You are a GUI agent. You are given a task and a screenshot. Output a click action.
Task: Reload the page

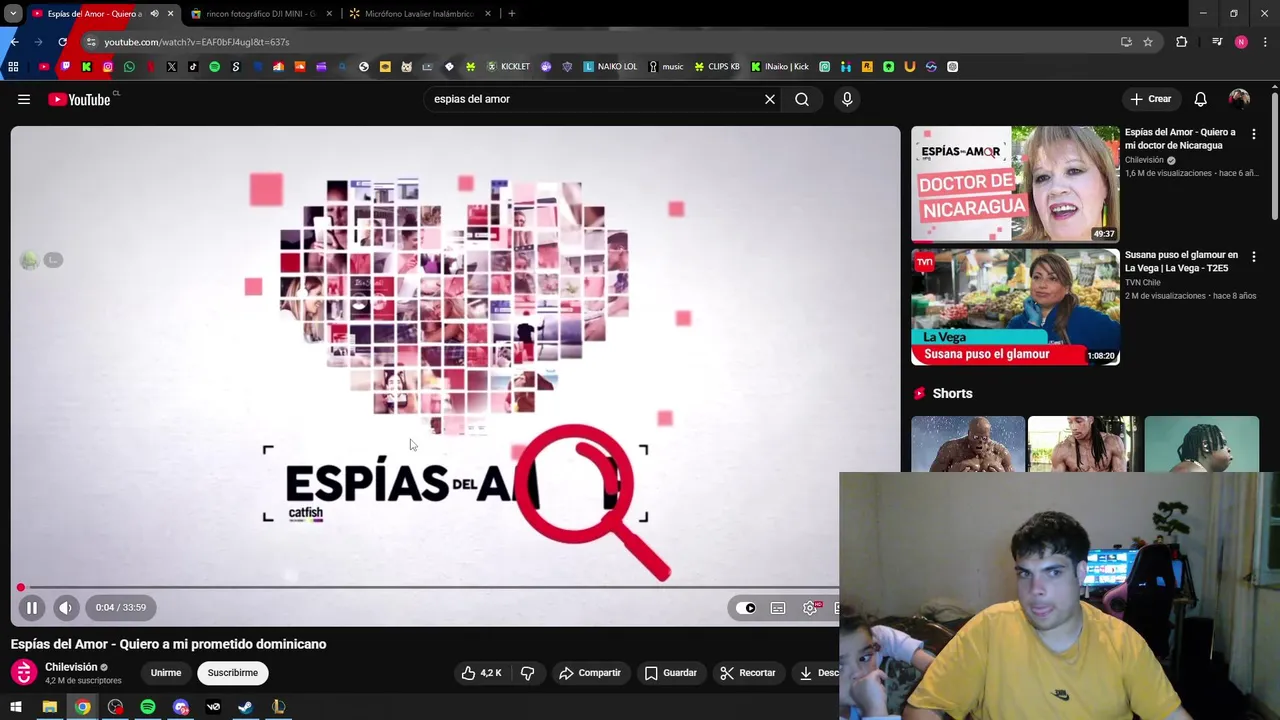click(x=62, y=42)
